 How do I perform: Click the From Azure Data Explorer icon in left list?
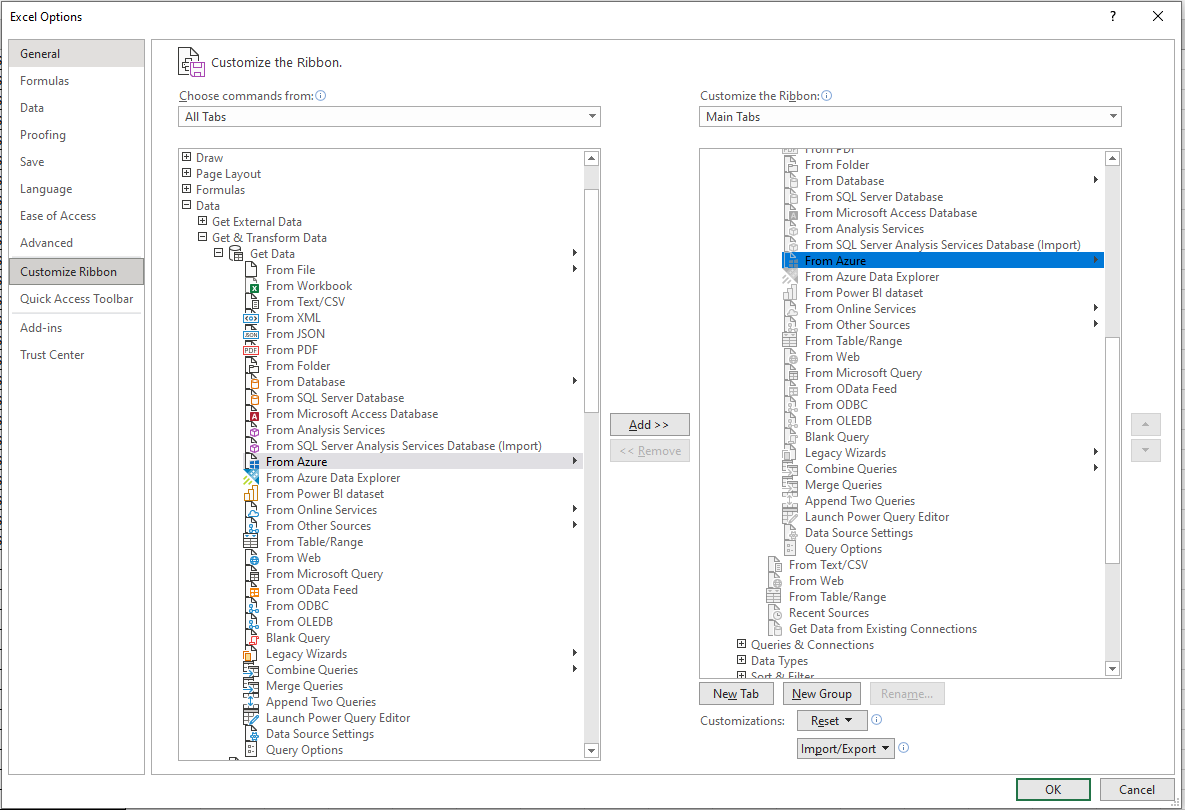click(251, 478)
